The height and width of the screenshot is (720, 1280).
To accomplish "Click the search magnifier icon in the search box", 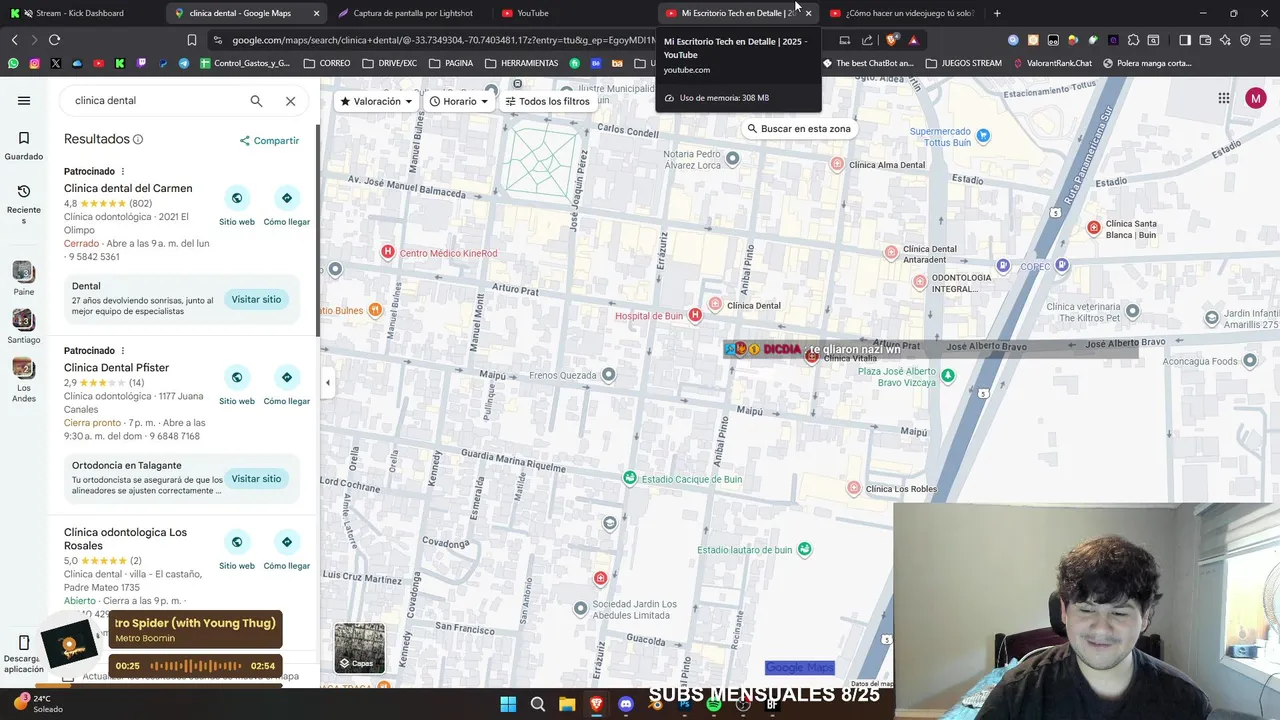I will pyautogui.click(x=256, y=101).
